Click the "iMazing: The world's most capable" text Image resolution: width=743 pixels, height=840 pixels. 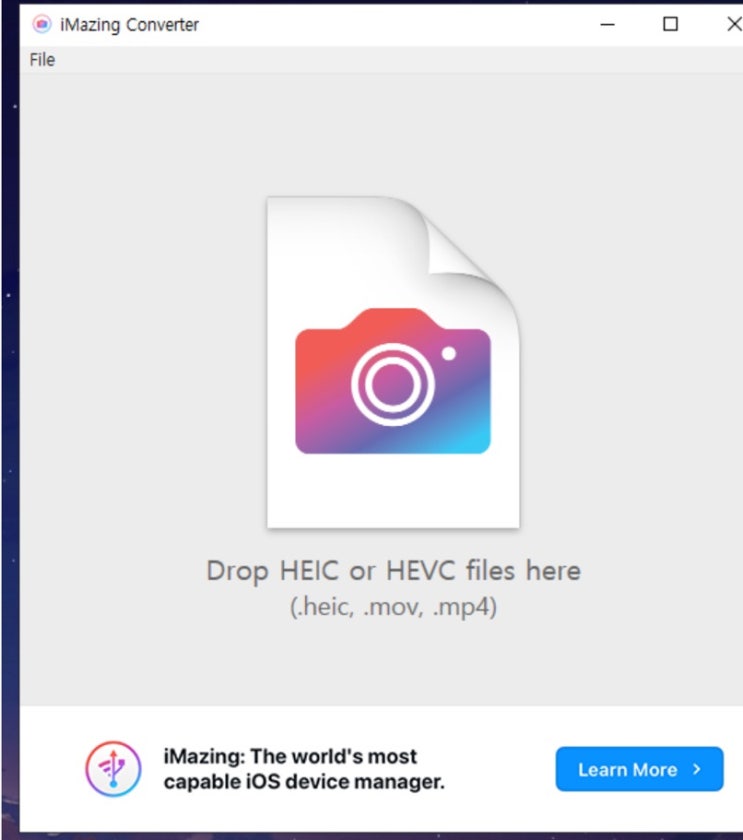pyautogui.click(x=304, y=769)
